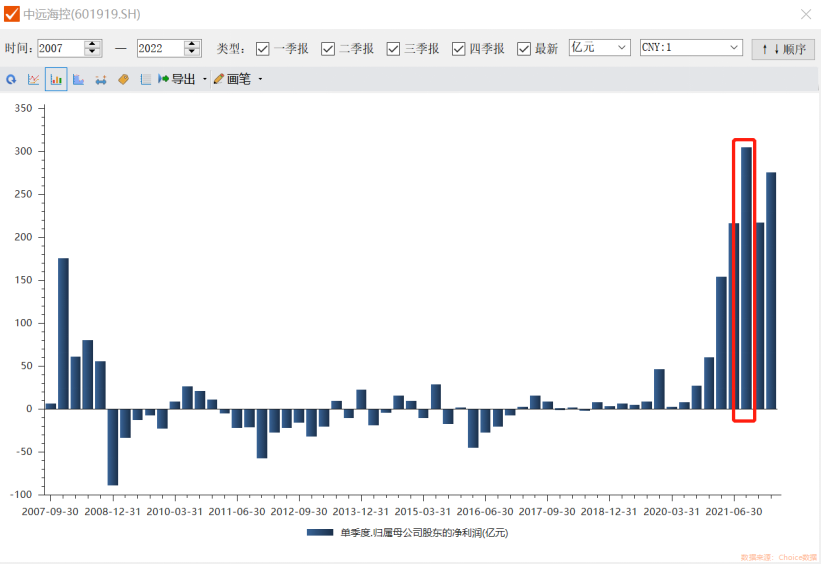
Task: Close the 中远海控 chart window
Action: (806, 14)
